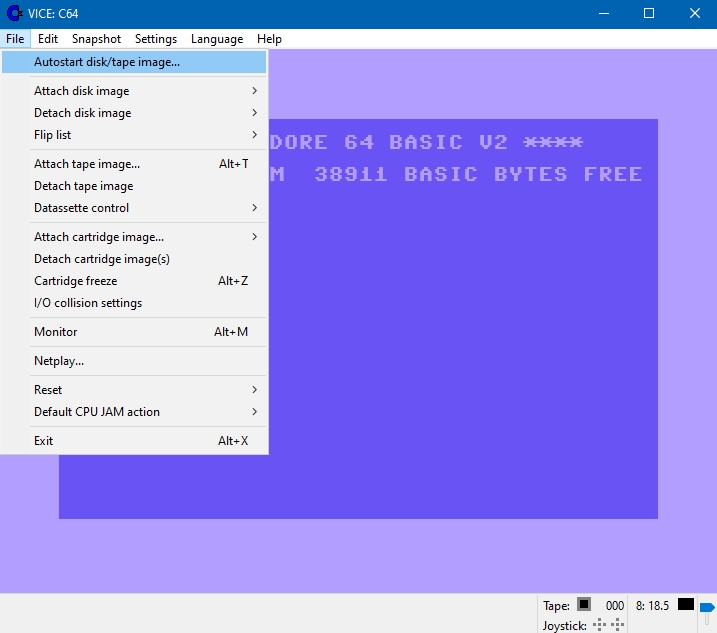Click the 64 BASIC V2 text
This screenshot has height=633, width=717.
[426, 142]
